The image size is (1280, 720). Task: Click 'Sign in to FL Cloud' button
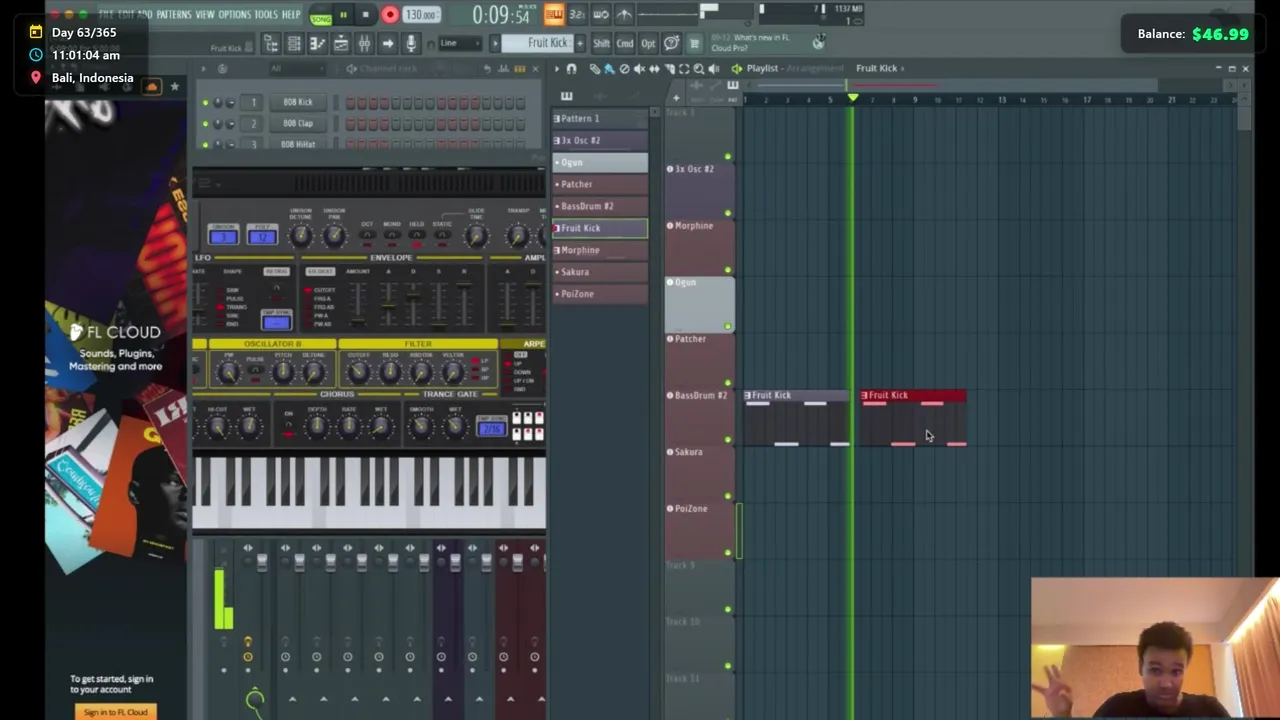pyautogui.click(x=115, y=712)
